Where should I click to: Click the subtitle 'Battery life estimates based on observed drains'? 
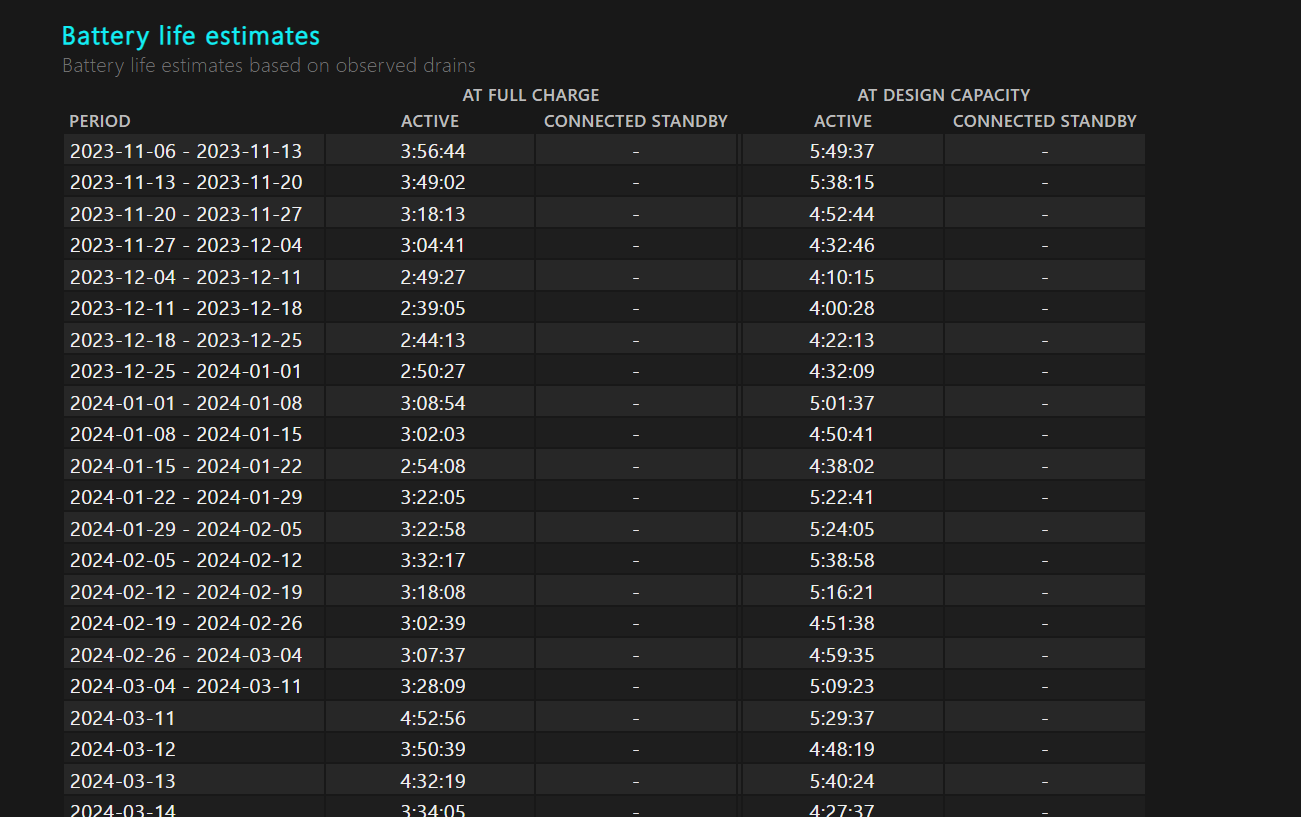tap(269, 66)
